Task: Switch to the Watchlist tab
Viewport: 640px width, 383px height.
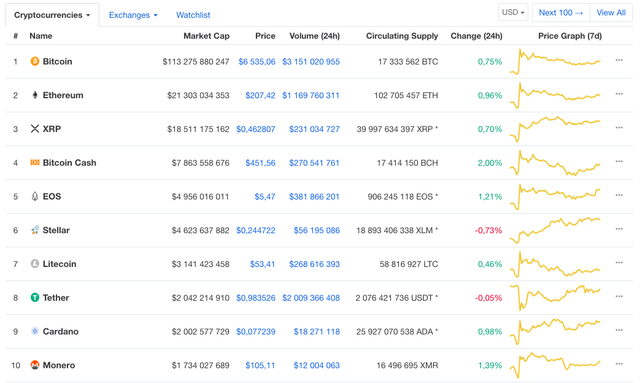Action: tap(193, 15)
